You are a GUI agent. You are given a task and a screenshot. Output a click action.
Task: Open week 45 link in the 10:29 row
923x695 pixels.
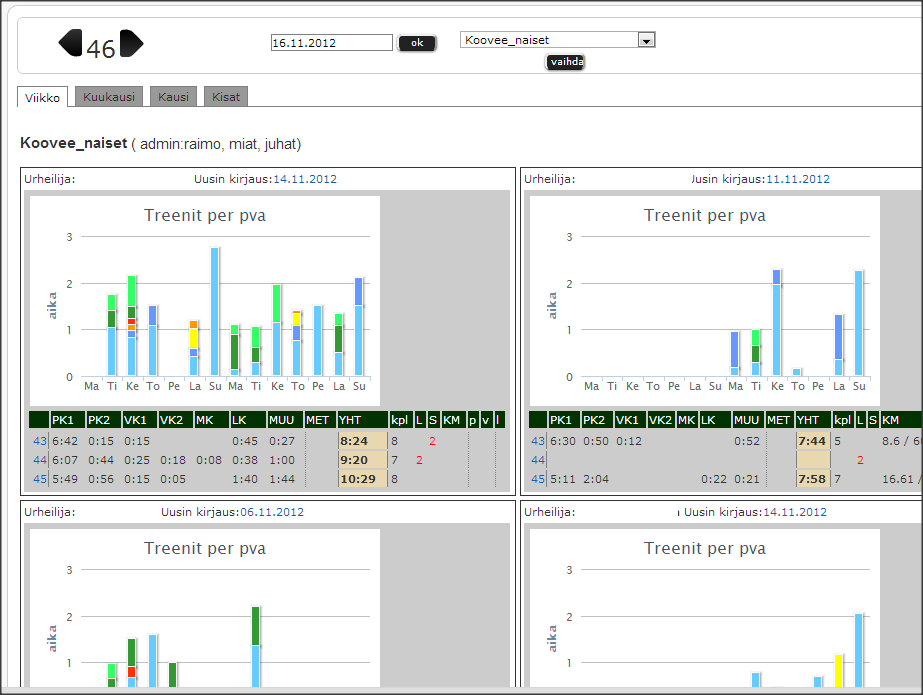pos(39,479)
